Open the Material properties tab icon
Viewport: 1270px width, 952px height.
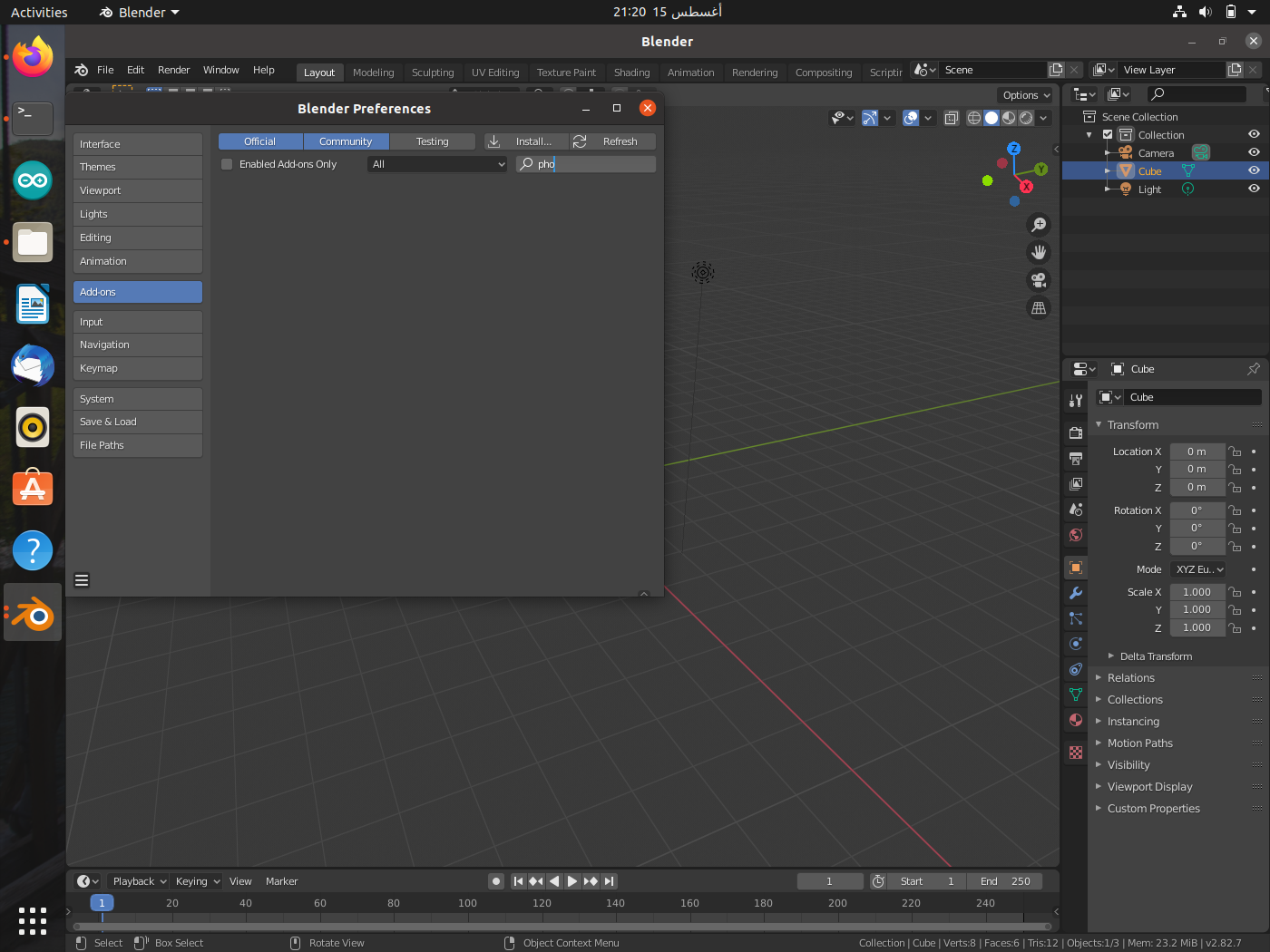1076,720
